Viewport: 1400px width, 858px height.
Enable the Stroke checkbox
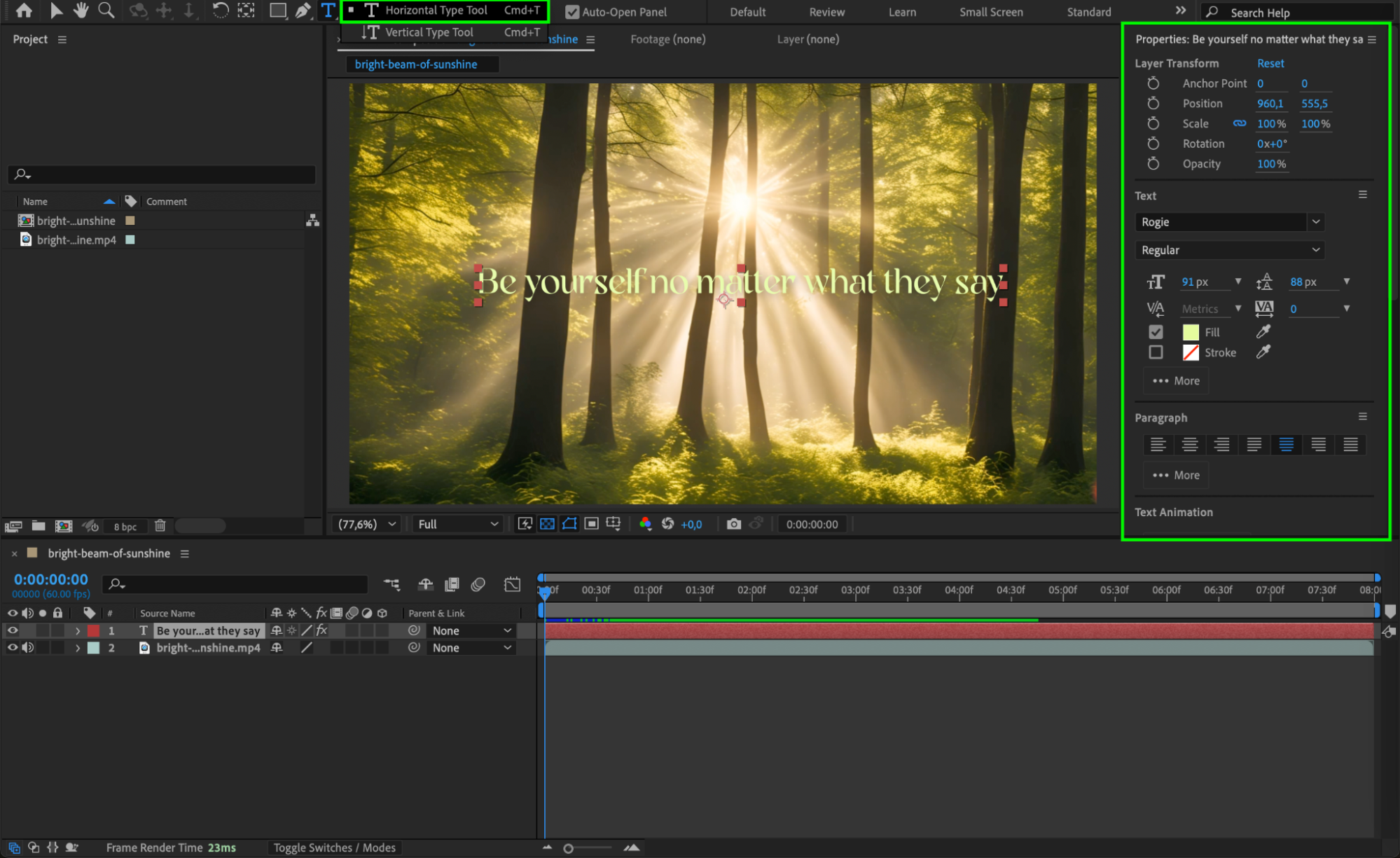coord(1156,352)
